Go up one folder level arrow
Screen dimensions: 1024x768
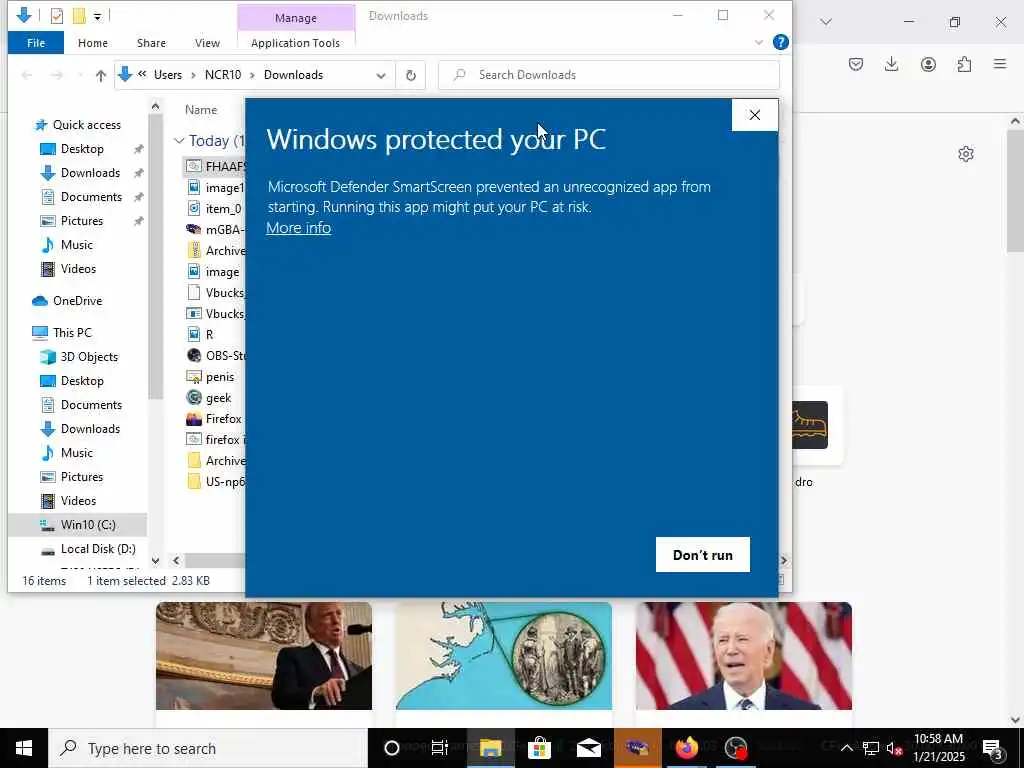(x=101, y=76)
